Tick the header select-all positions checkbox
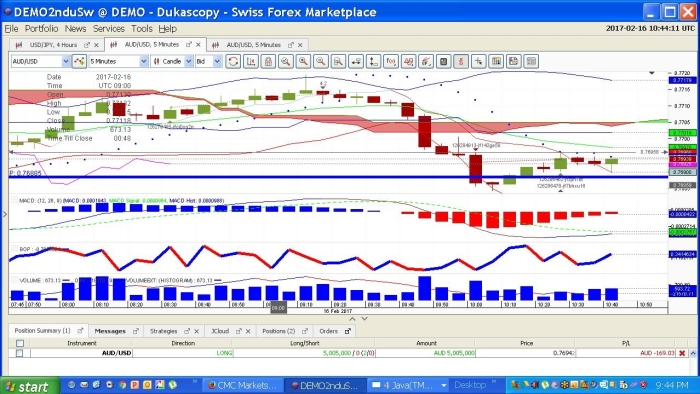This screenshot has height=394, width=700. coord(20,343)
